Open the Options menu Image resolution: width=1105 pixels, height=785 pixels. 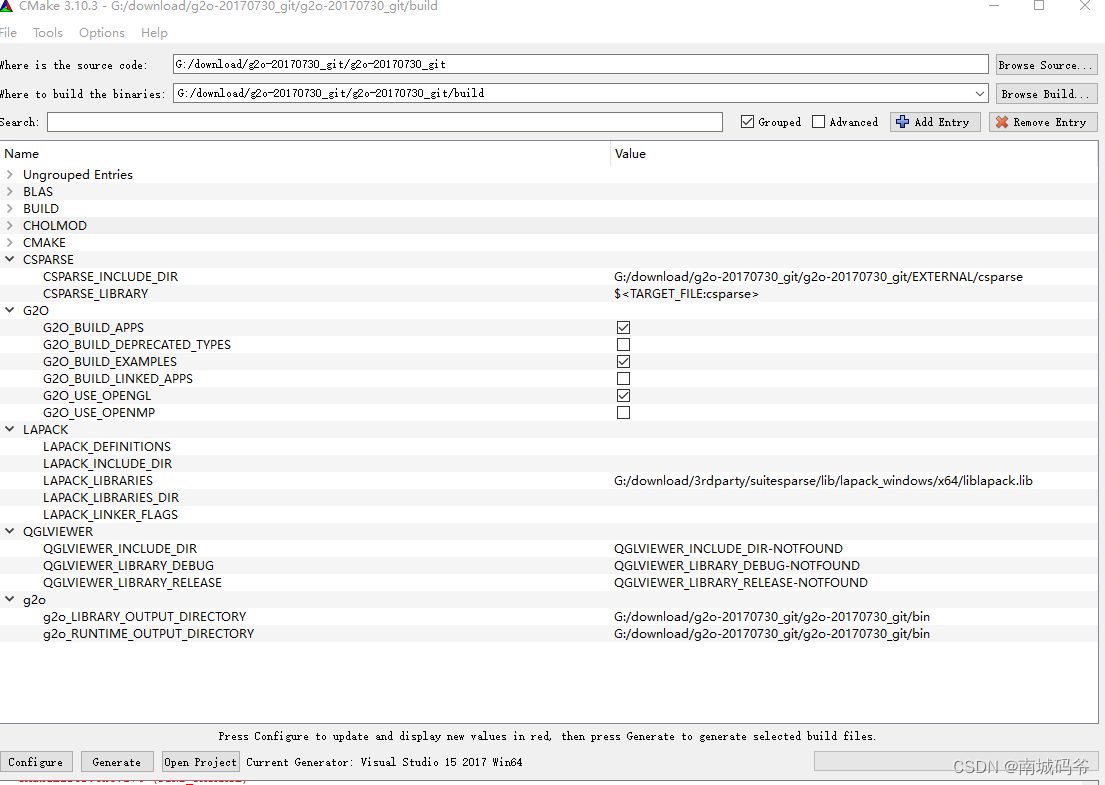[101, 32]
